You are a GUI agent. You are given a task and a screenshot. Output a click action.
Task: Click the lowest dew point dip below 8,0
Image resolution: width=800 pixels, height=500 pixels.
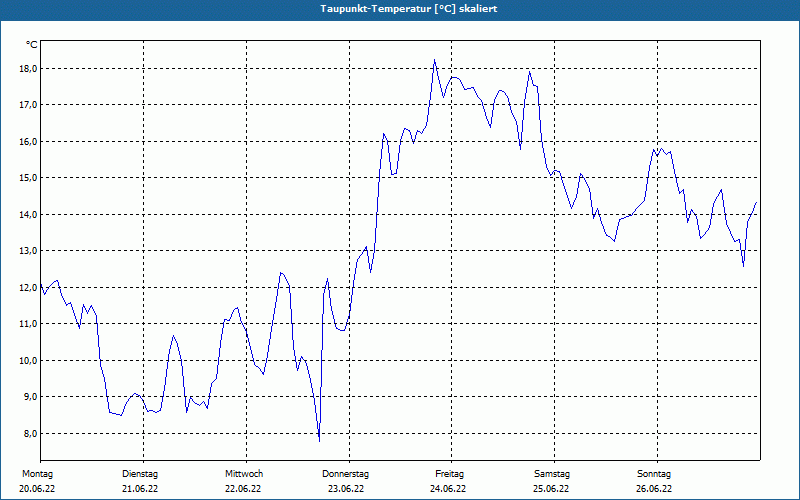[x=319, y=440]
